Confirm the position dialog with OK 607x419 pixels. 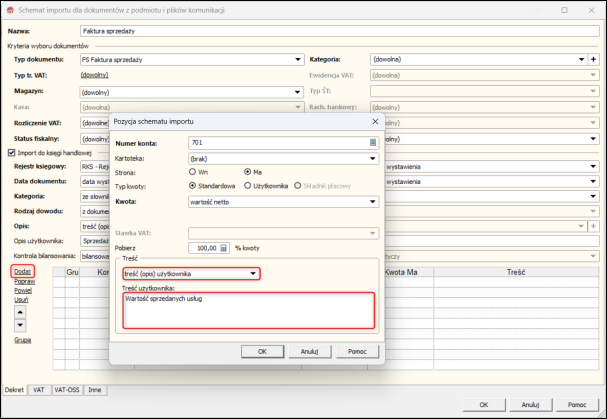[x=262, y=352]
